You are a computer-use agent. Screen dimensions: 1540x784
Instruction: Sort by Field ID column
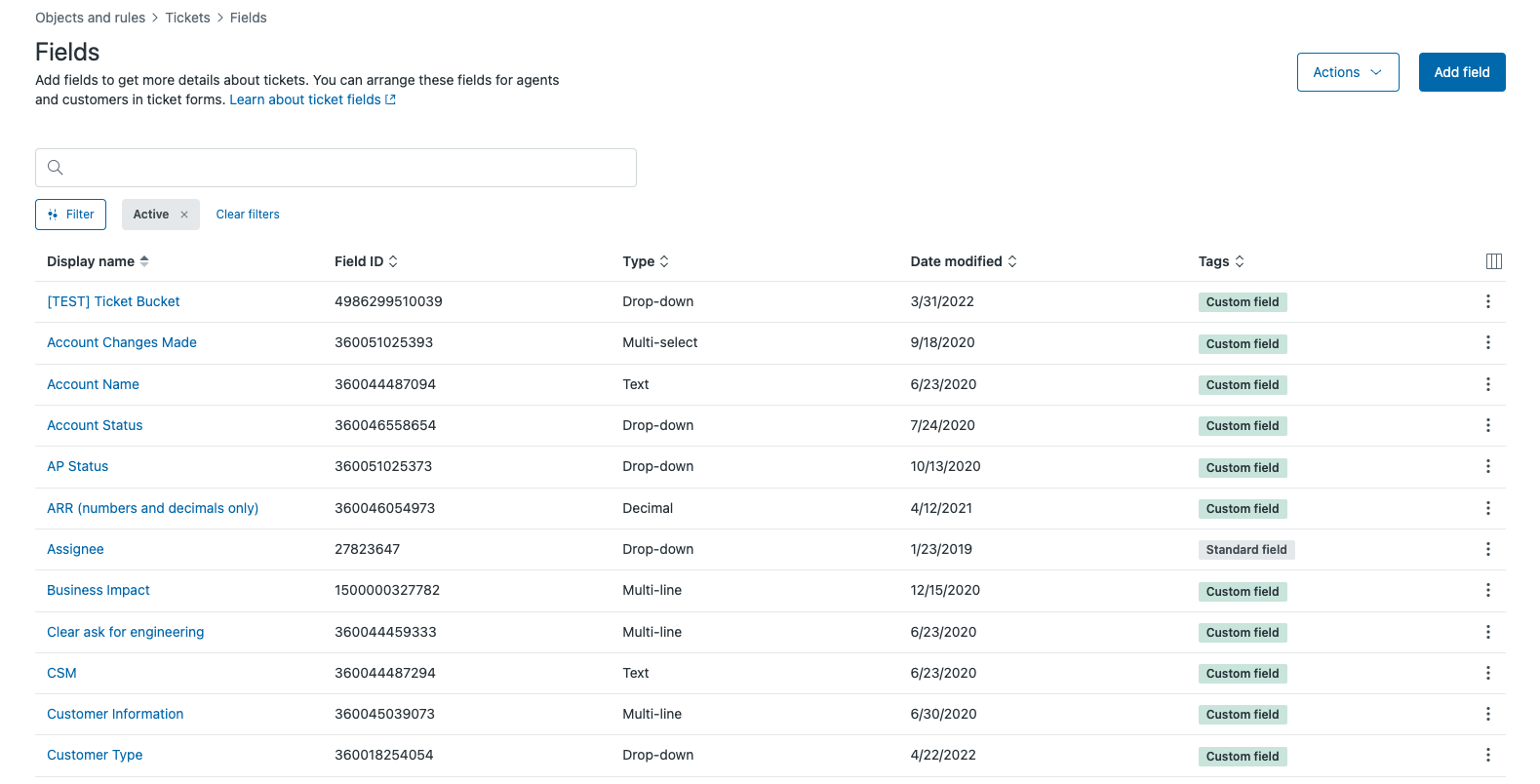point(366,261)
